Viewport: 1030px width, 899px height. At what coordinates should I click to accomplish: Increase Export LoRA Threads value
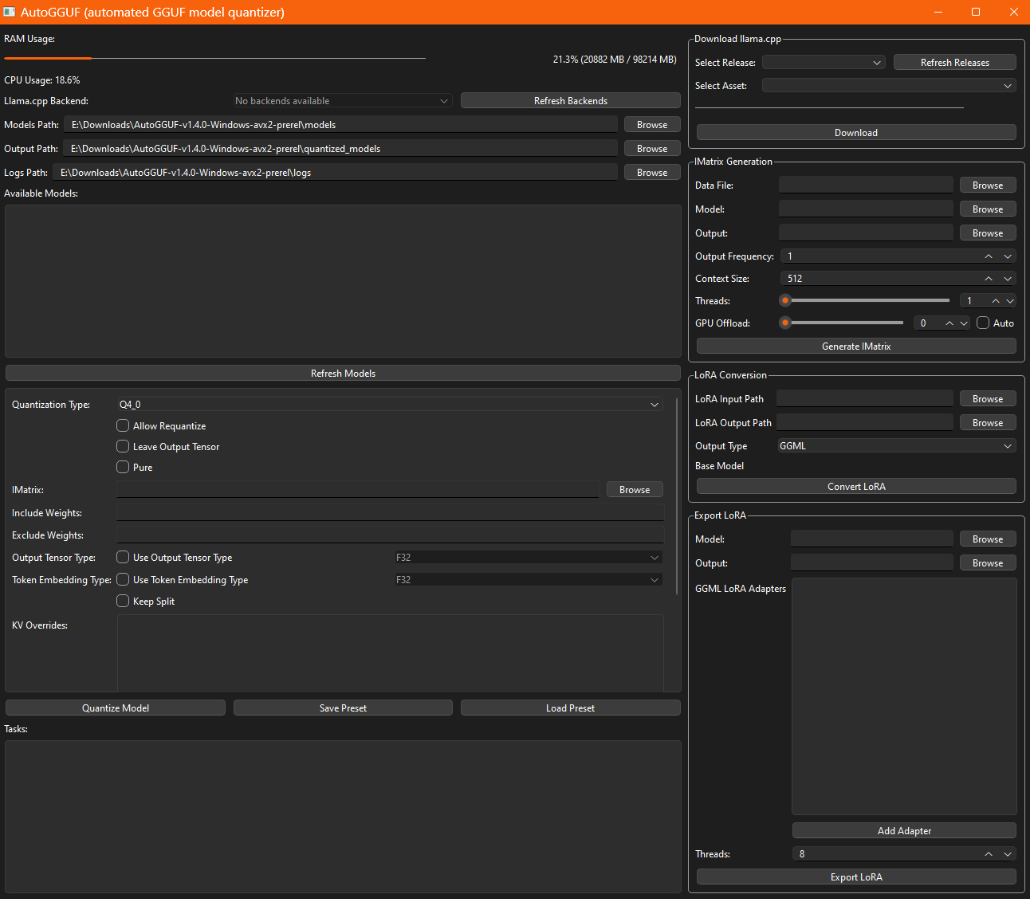989,854
